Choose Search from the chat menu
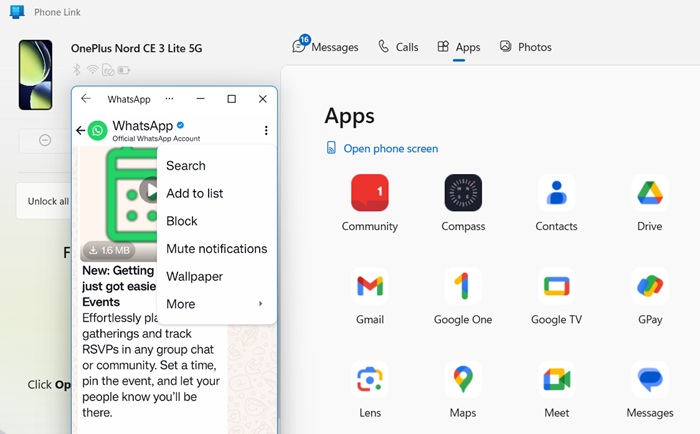This screenshot has height=434, width=700. [x=217, y=166]
